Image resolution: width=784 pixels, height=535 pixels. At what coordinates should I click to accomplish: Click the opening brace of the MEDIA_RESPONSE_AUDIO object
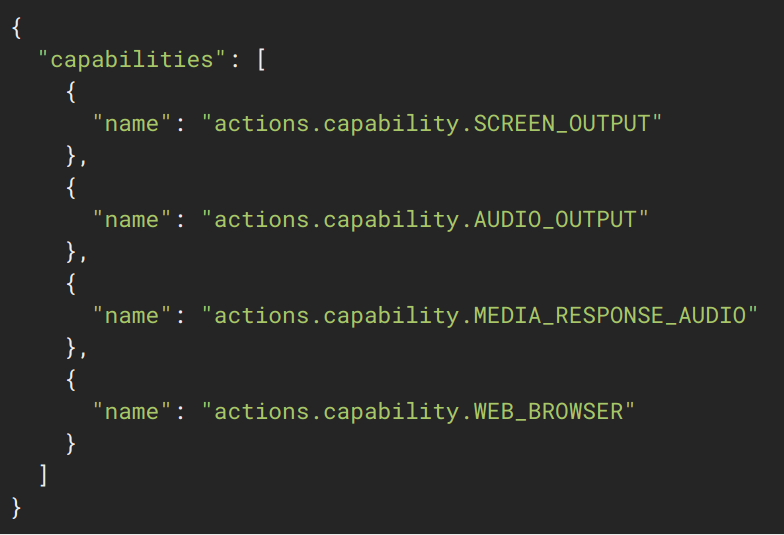click(71, 283)
